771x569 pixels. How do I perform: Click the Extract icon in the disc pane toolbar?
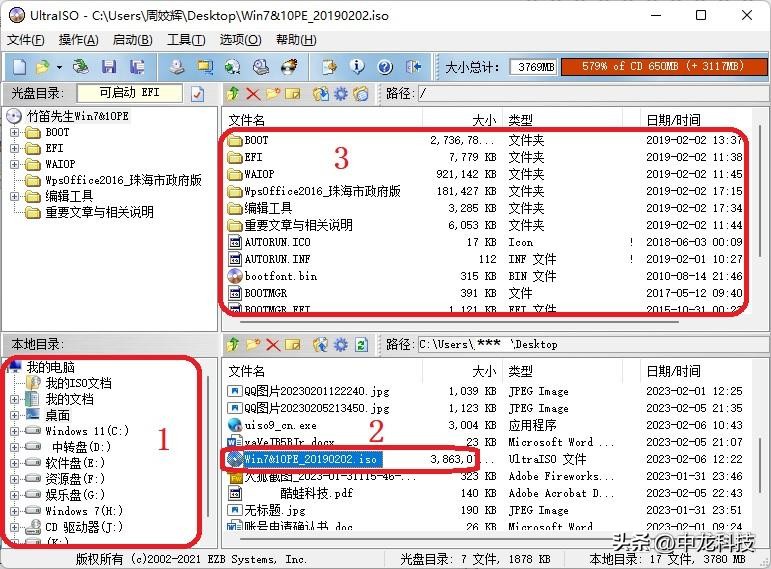(x=321, y=93)
